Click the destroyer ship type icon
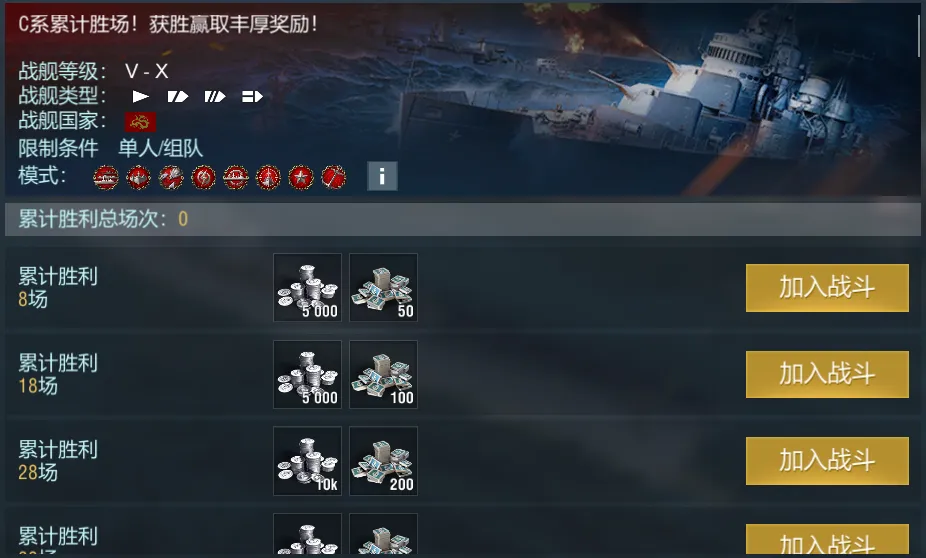 coord(141,96)
